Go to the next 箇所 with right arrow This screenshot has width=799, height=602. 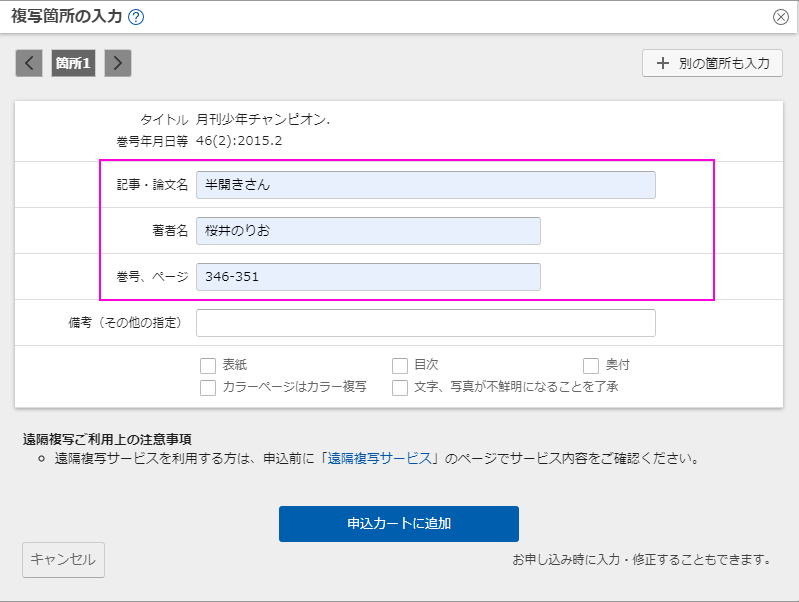(x=118, y=63)
